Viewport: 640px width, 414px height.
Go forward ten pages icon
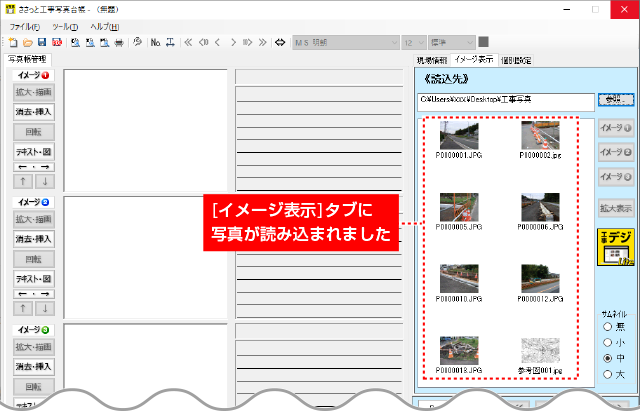coord(247,42)
